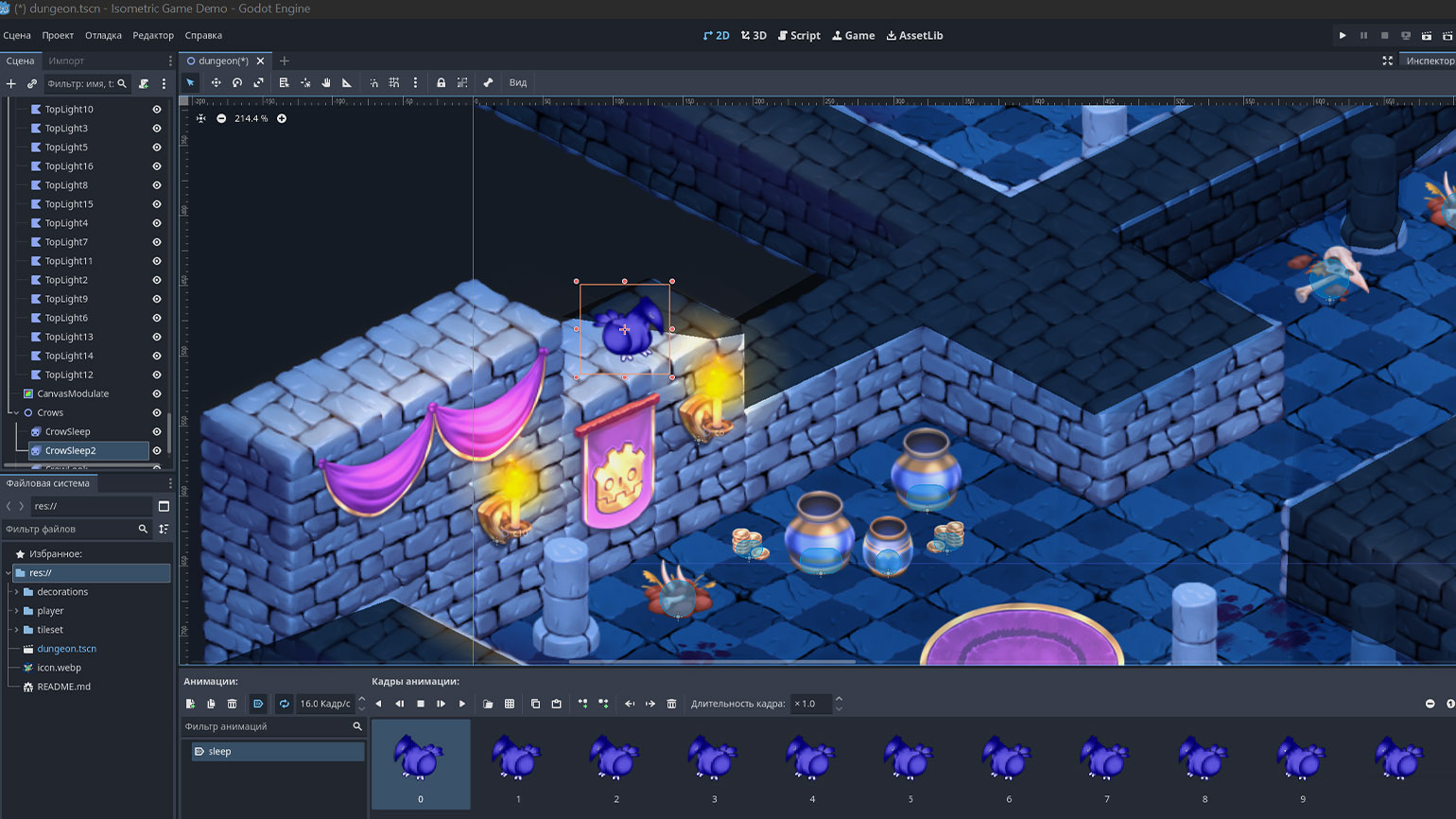Run the project with the play button
The image size is (1456, 819).
click(1343, 36)
